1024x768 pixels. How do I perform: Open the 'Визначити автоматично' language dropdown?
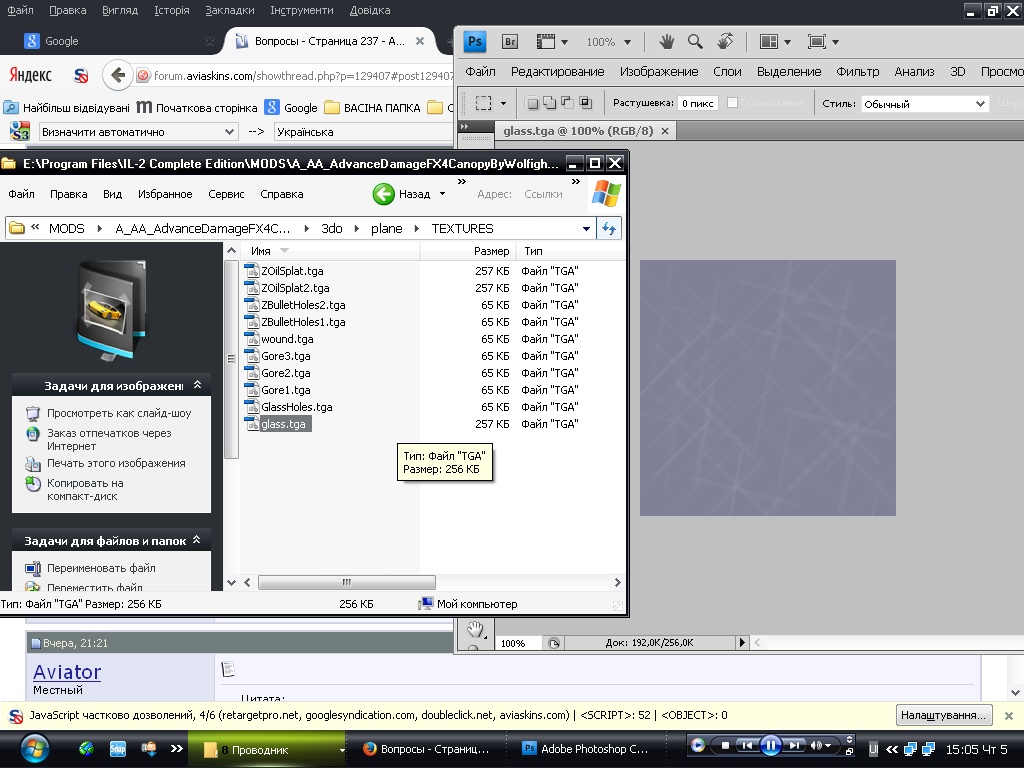(139, 132)
